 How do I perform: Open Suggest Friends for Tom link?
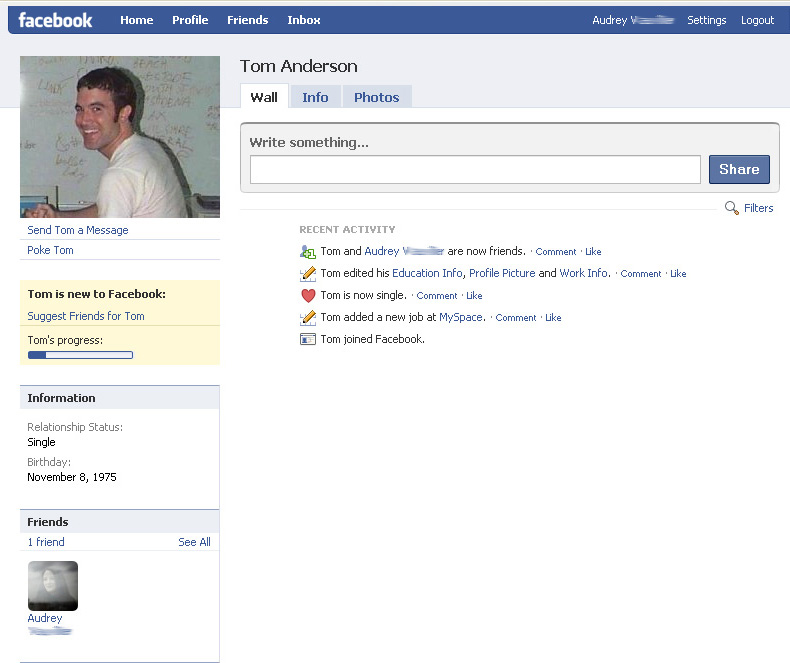pyautogui.click(x=86, y=316)
